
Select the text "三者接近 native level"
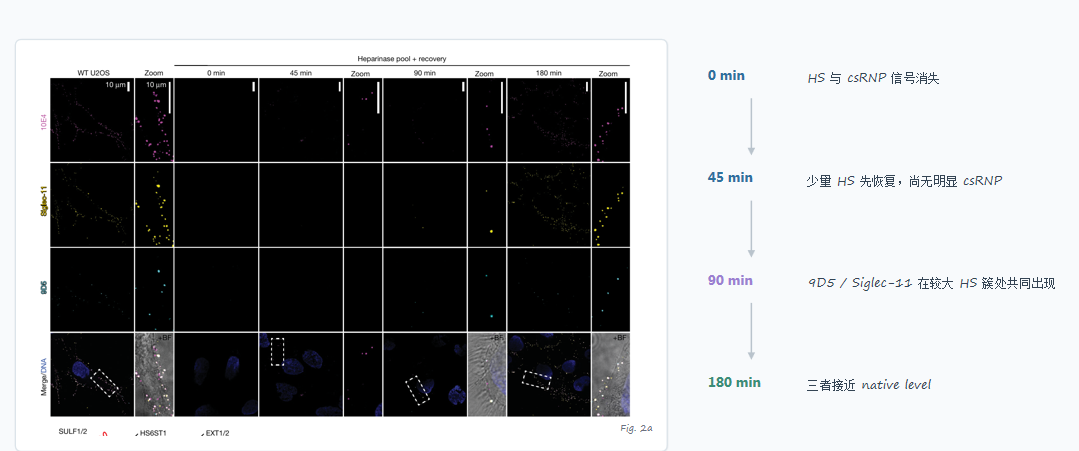[x=868, y=385]
